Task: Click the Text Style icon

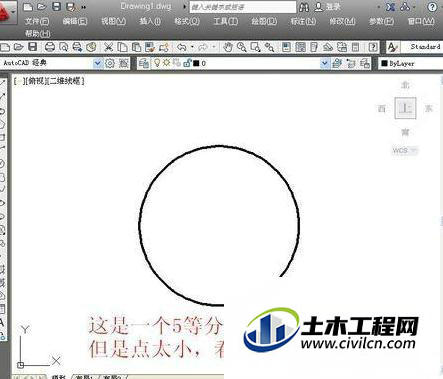Action: [393, 47]
